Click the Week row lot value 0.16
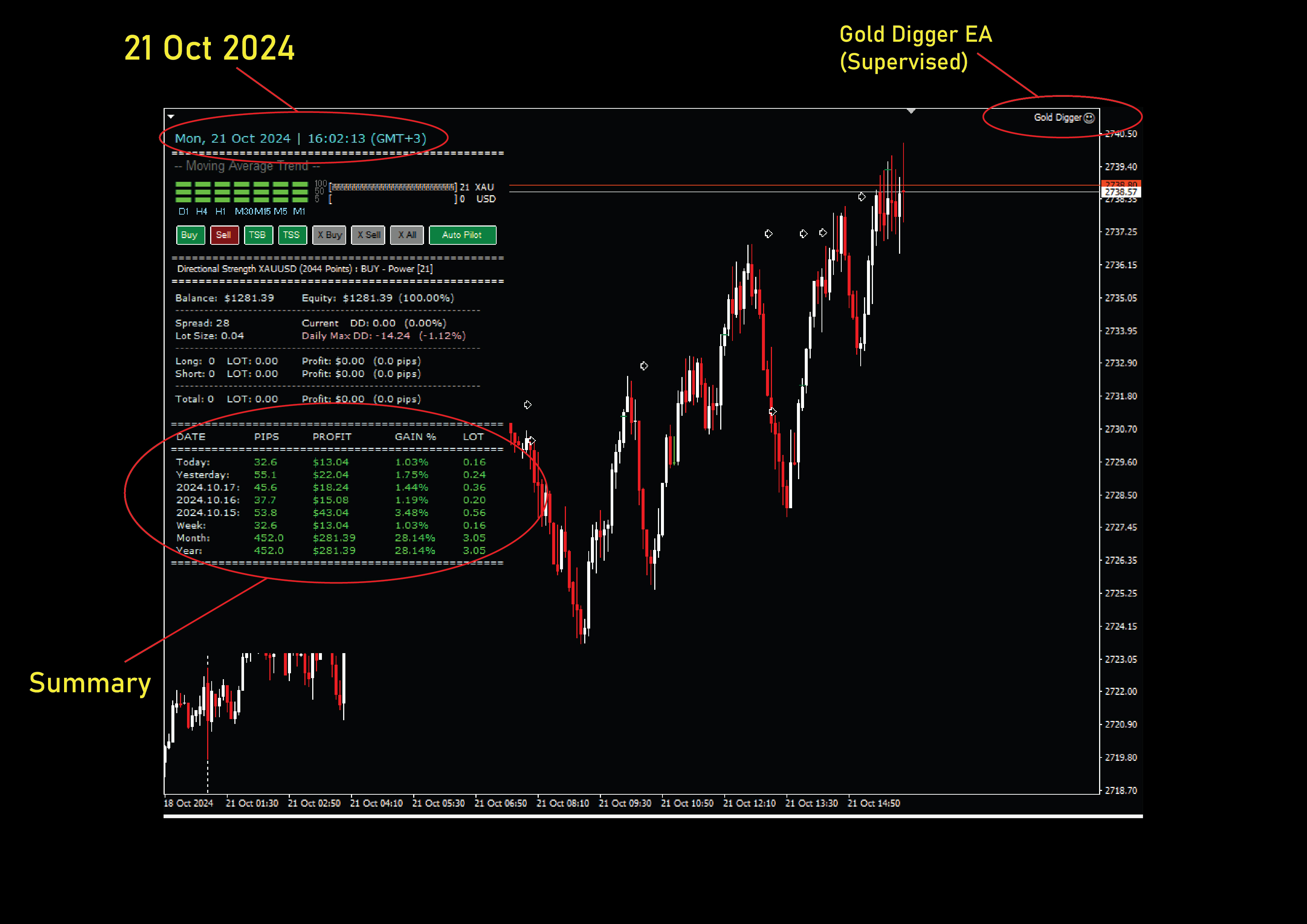 (x=474, y=525)
